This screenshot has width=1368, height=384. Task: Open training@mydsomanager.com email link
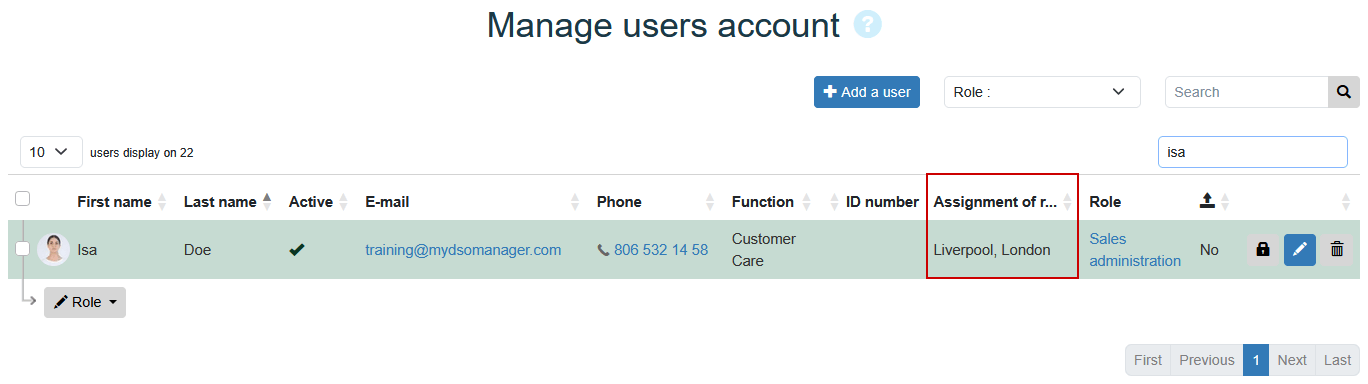463,250
